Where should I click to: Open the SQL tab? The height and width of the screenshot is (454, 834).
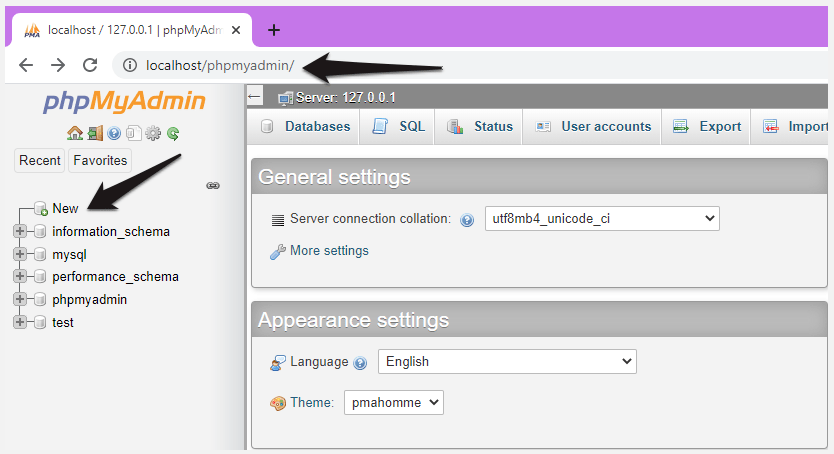tap(398, 127)
